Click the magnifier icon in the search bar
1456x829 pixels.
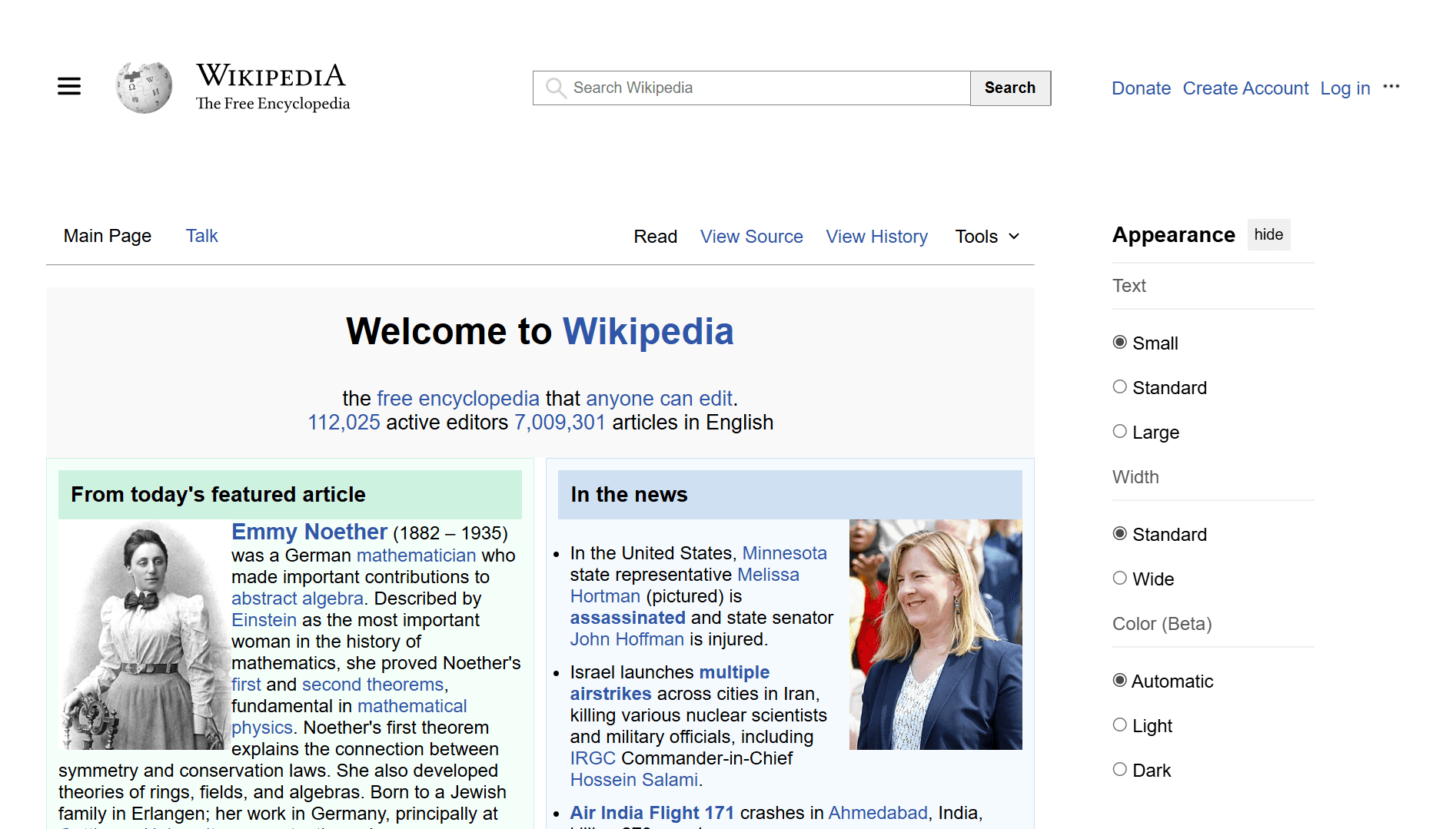(x=555, y=88)
